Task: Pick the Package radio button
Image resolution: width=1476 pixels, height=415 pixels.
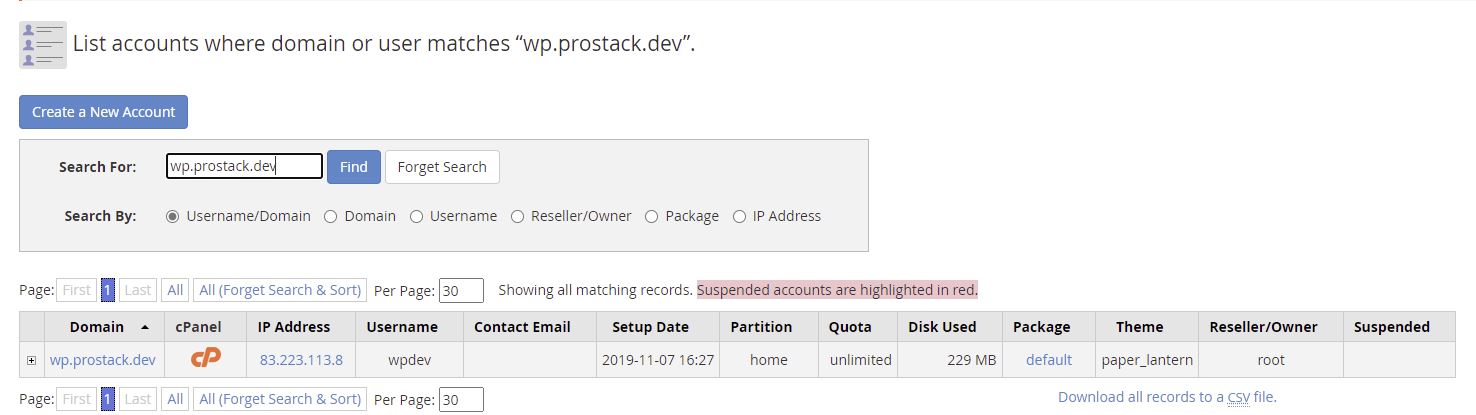Action: click(651, 216)
